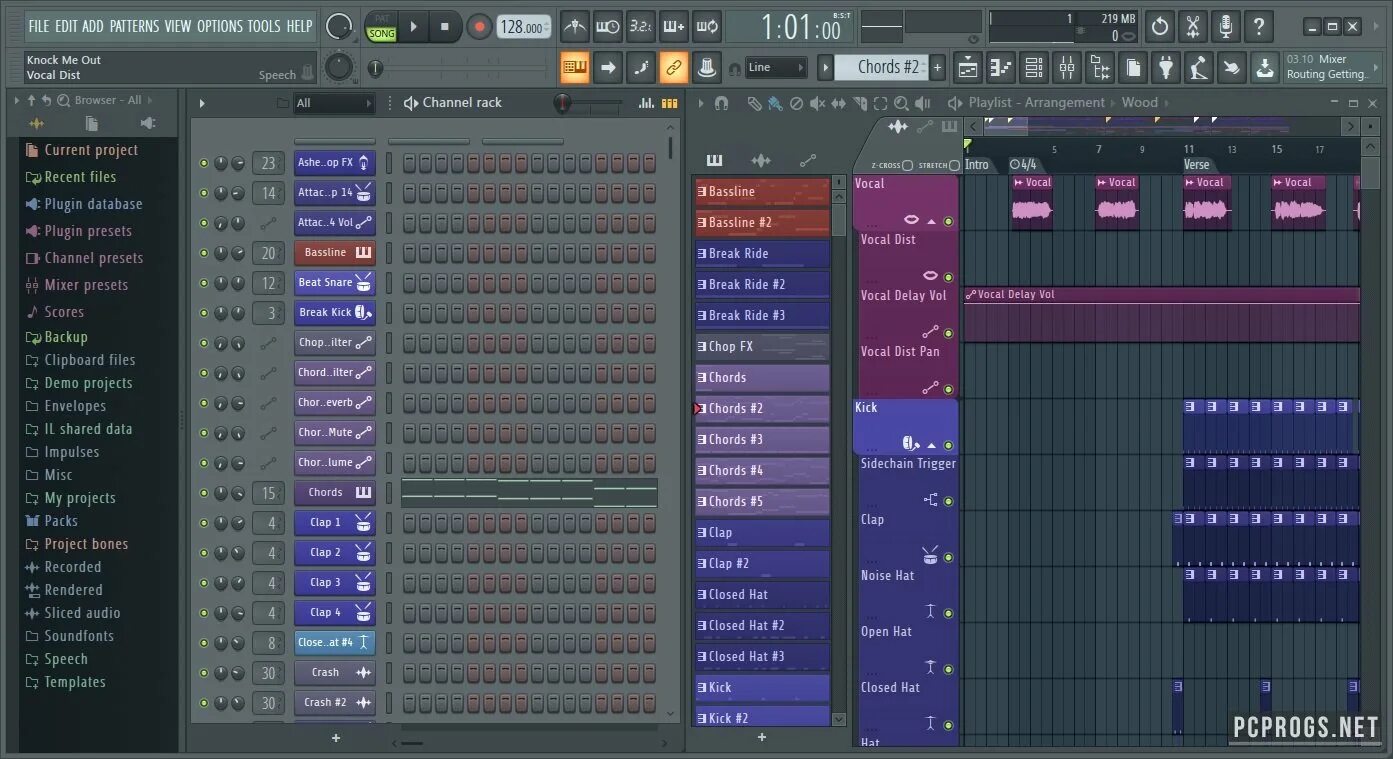Switch between PAT and SONG mode
1393x759 pixels.
[381, 27]
